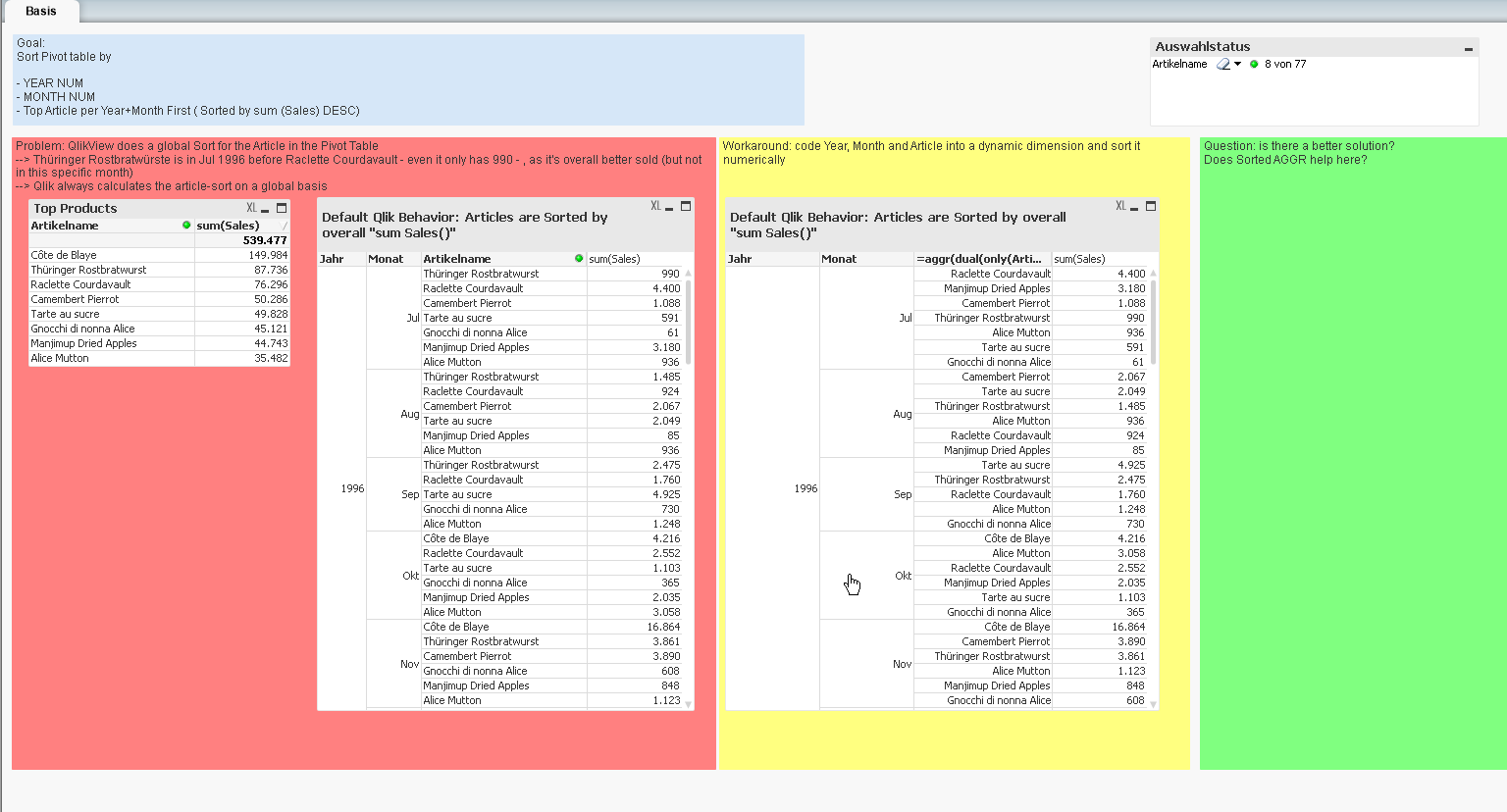The height and width of the screenshot is (812, 1507).
Task: Select "Alice Mutton" row in Top Products
Action: [61, 357]
